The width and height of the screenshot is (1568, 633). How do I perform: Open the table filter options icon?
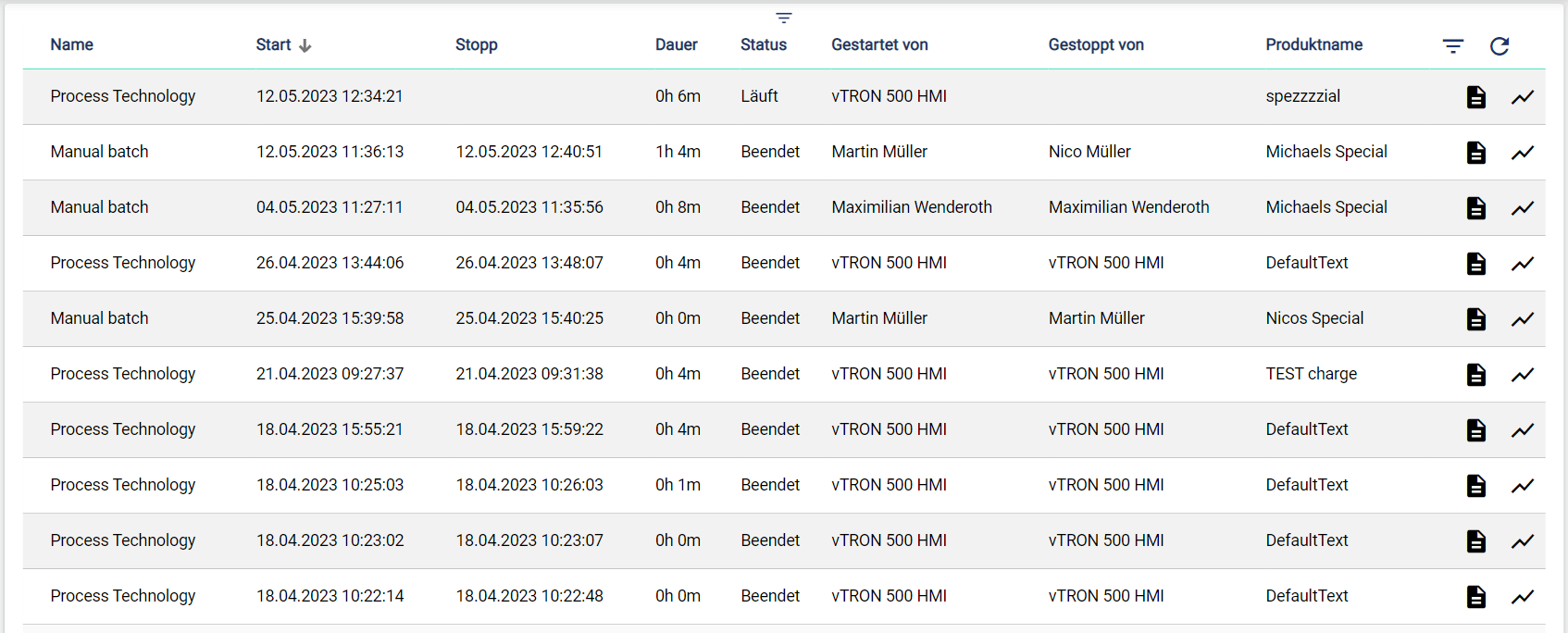[1453, 46]
